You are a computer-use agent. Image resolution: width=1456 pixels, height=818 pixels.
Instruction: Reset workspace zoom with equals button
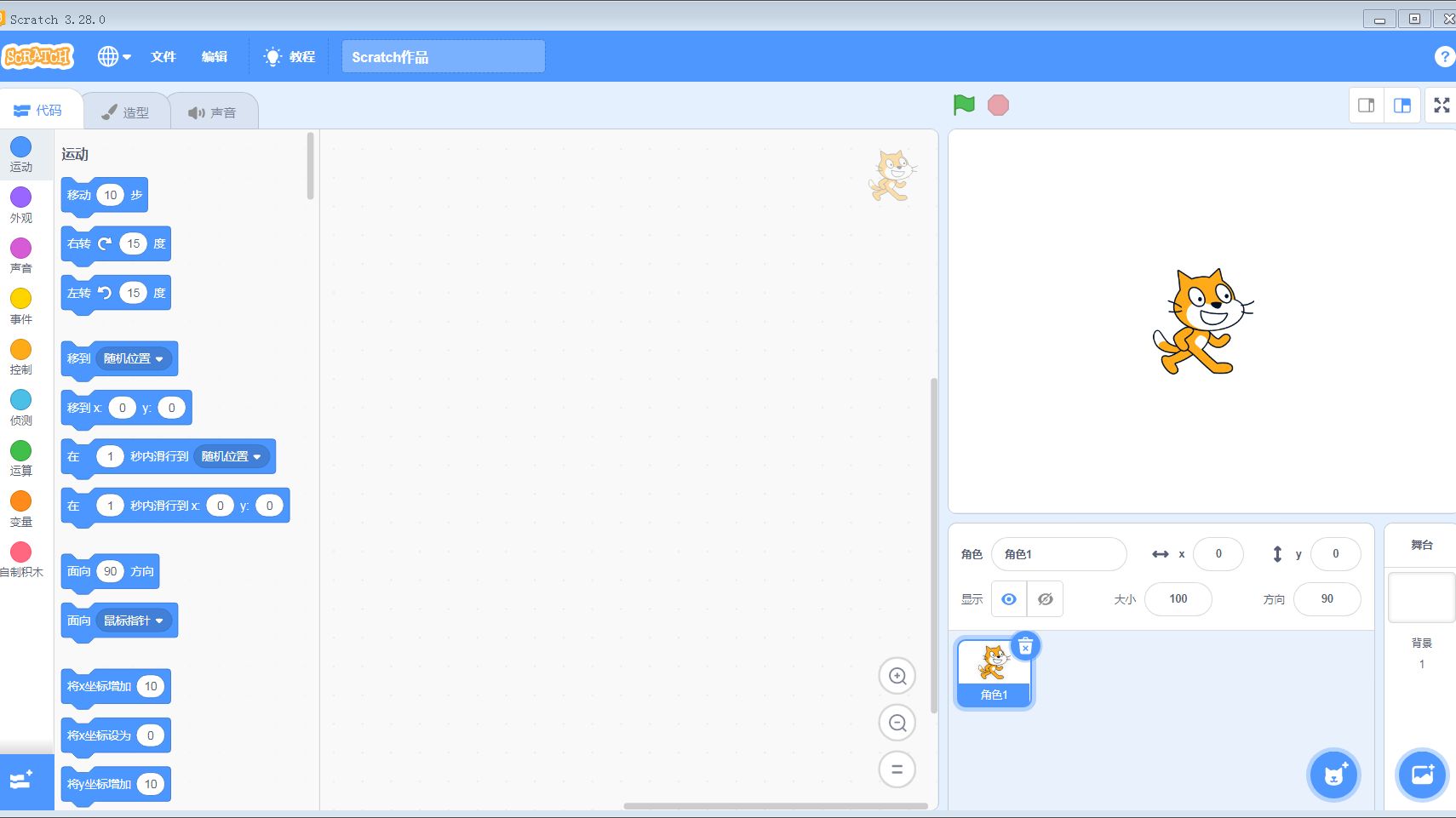point(897,769)
